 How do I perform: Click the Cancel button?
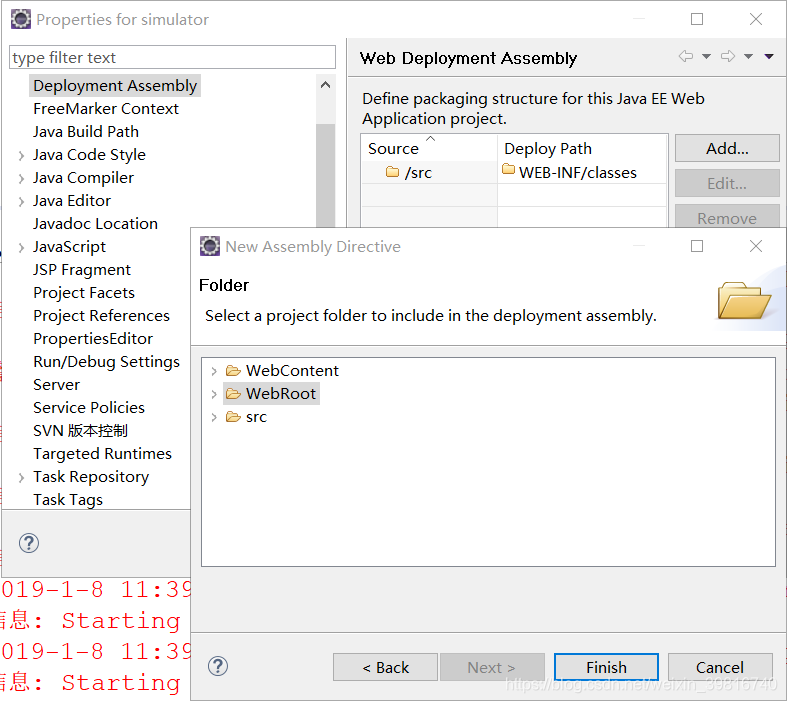point(720,667)
